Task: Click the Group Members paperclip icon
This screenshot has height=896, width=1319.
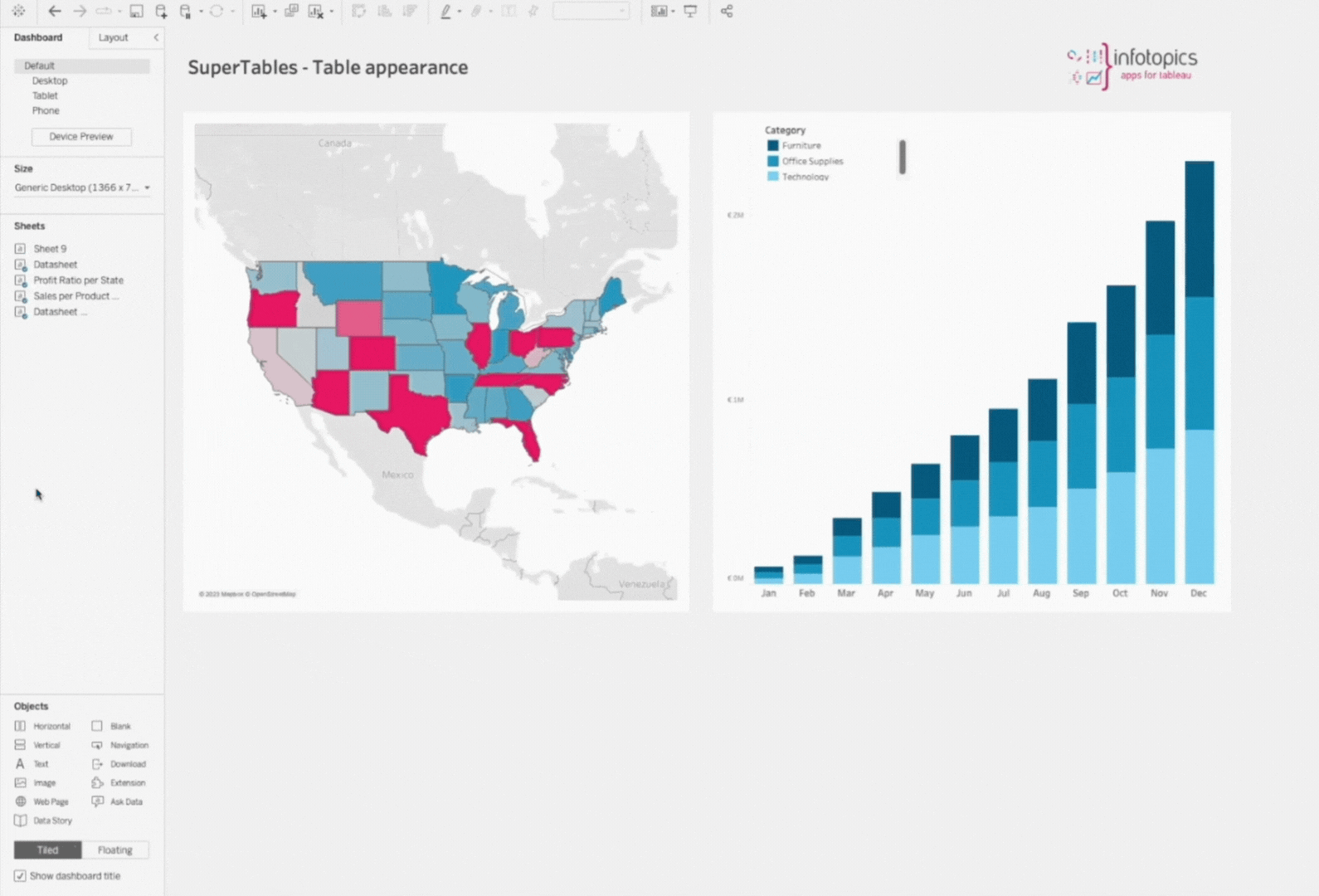Action: click(x=476, y=11)
